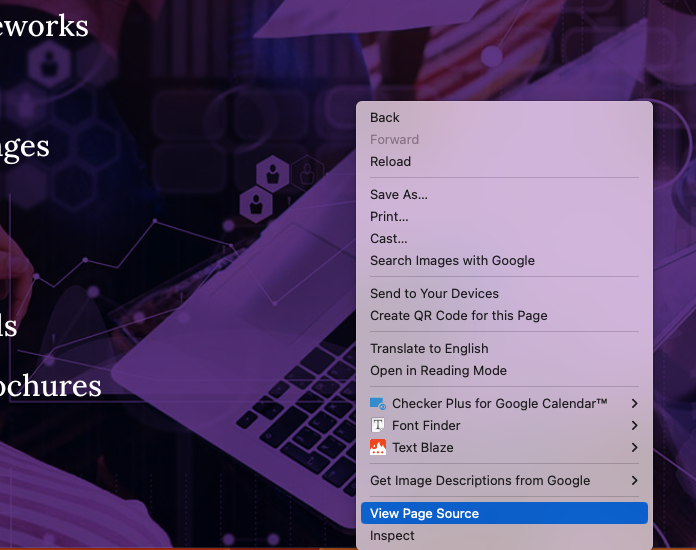Choose Send to Your Devices
The height and width of the screenshot is (550, 696).
(434, 294)
